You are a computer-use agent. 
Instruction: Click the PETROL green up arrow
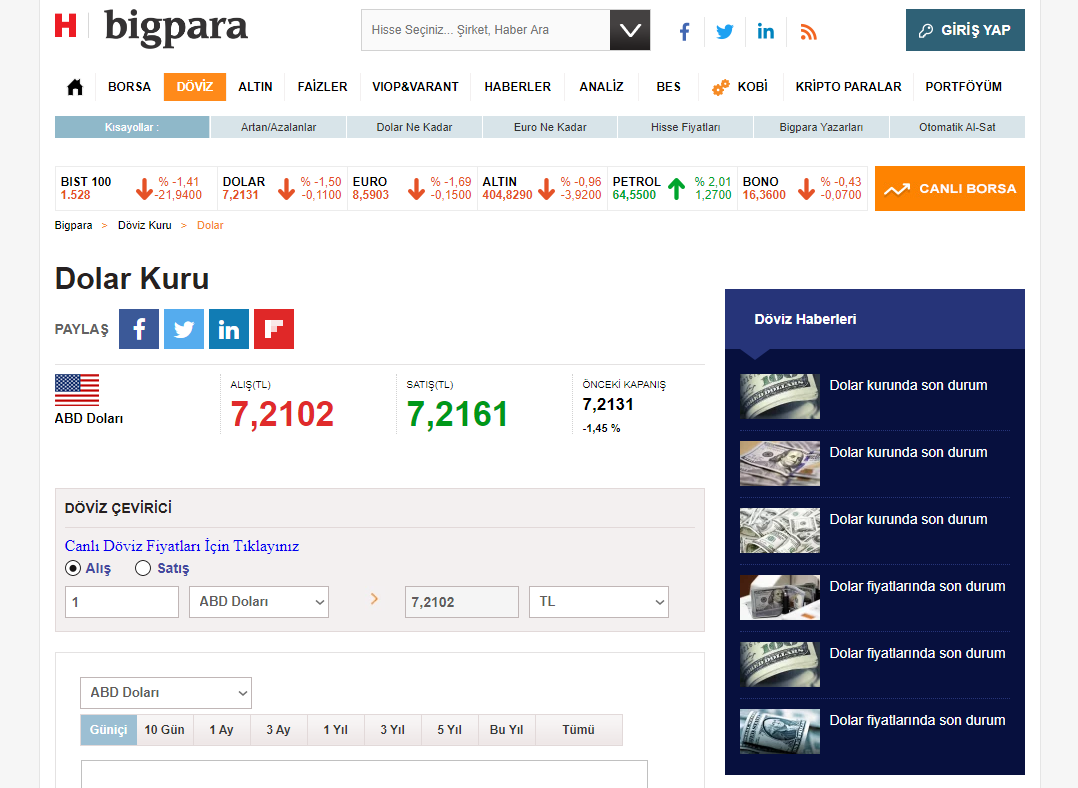tap(676, 188)
